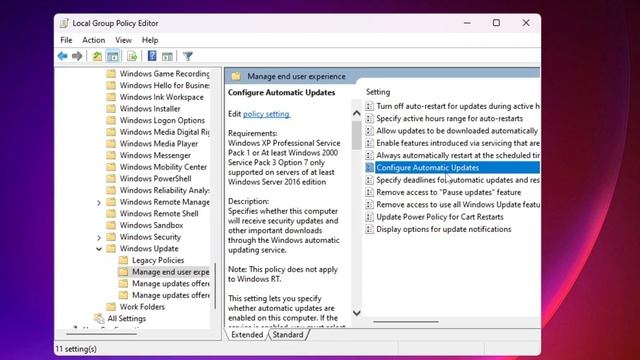Image resolution: width=640 pixels, height=360 pixels.
Task: Click policy icon beside Turn off auto-restart
Action: tap(369, 106)
